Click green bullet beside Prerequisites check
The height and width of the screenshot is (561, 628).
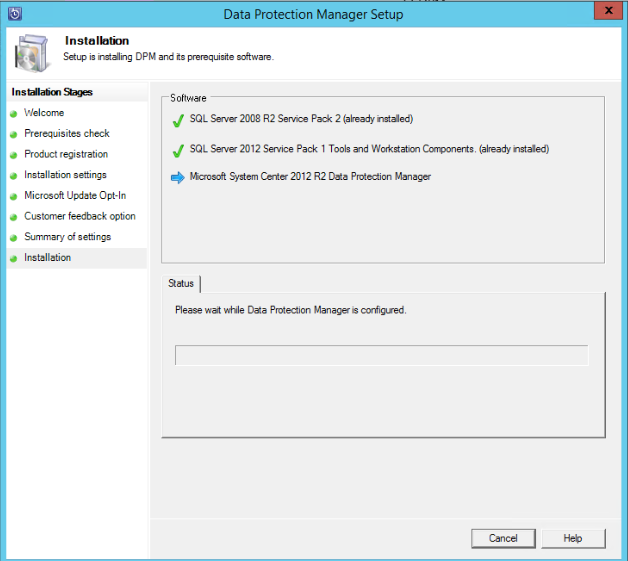tap(14, 134)
